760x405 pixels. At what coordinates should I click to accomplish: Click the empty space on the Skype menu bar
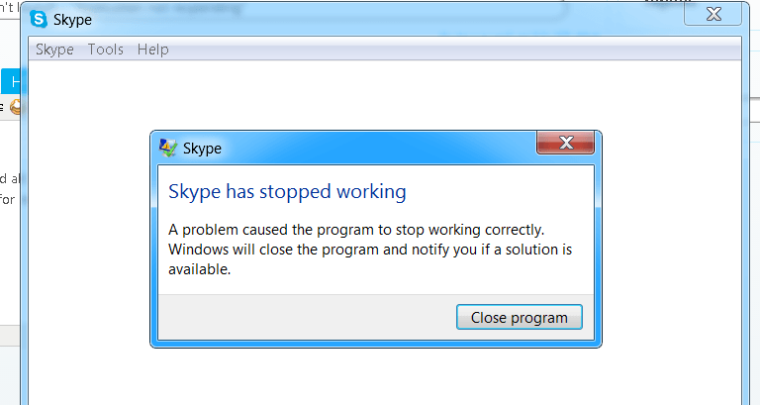click(450, 49)
